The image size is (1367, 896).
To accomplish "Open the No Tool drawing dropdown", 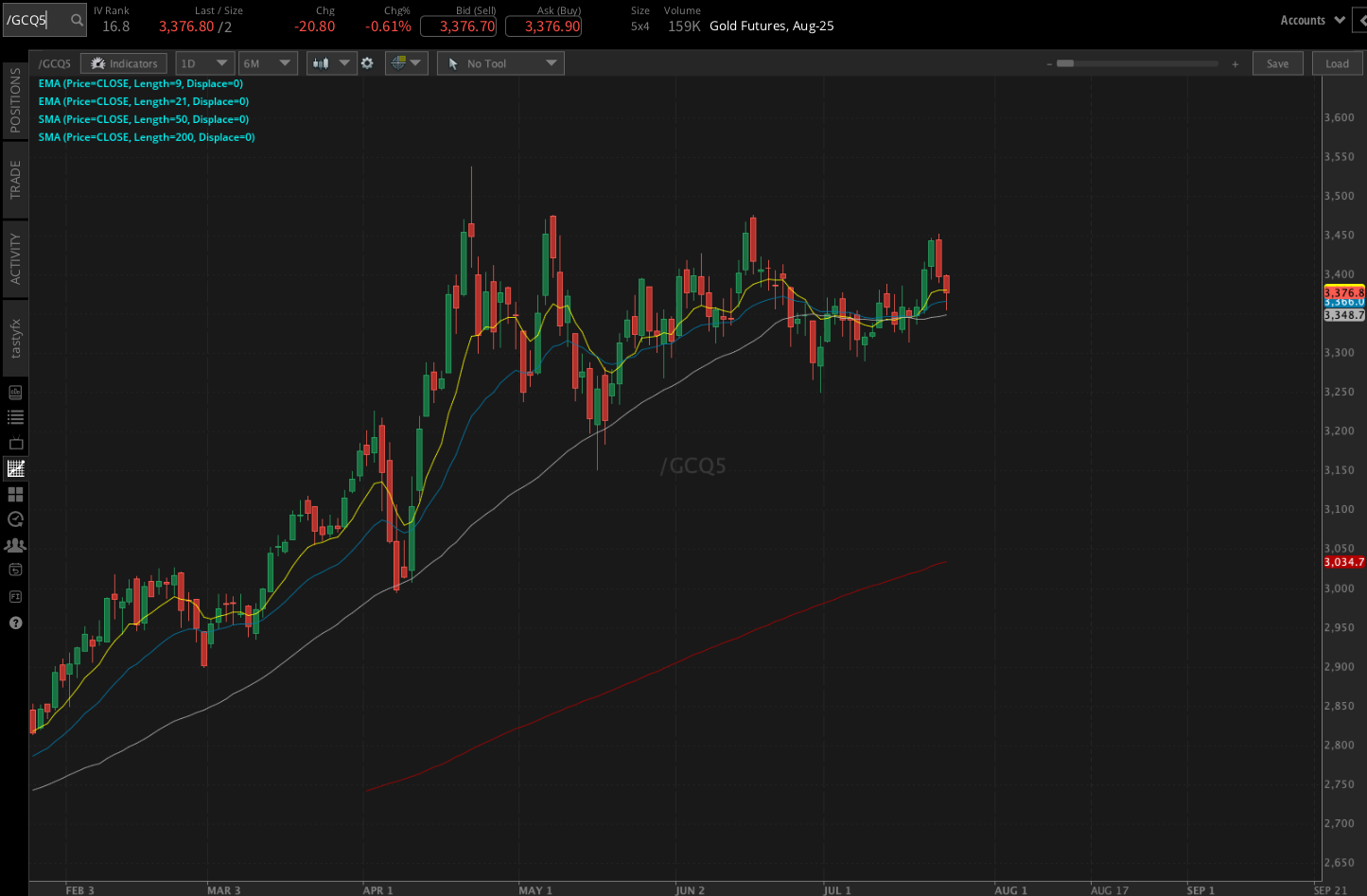I will [x=499, y=62].
